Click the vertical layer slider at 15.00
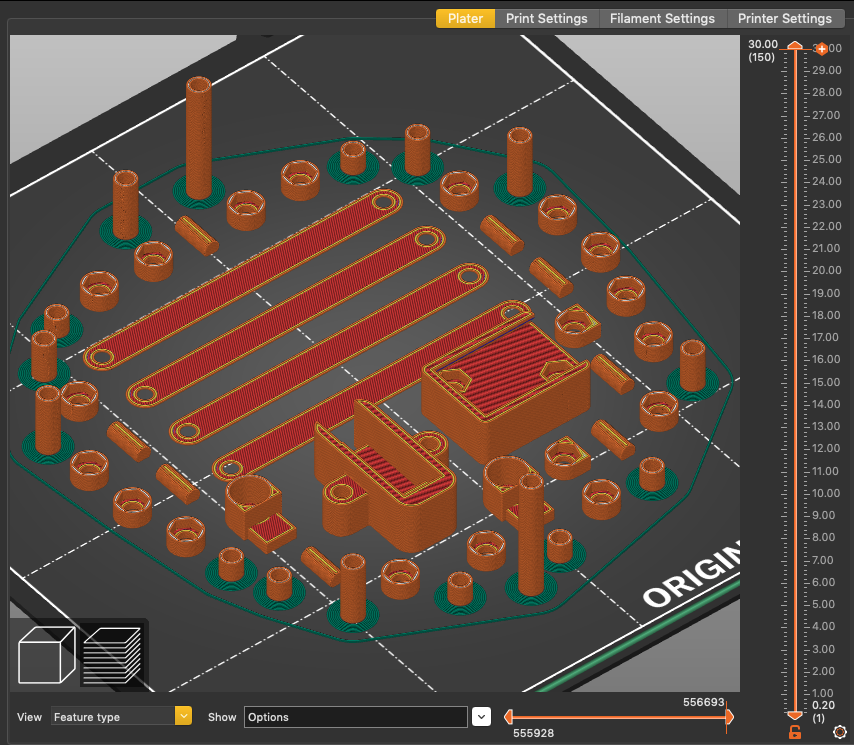Viewport: 854px width, 745px height. [795, 381]
